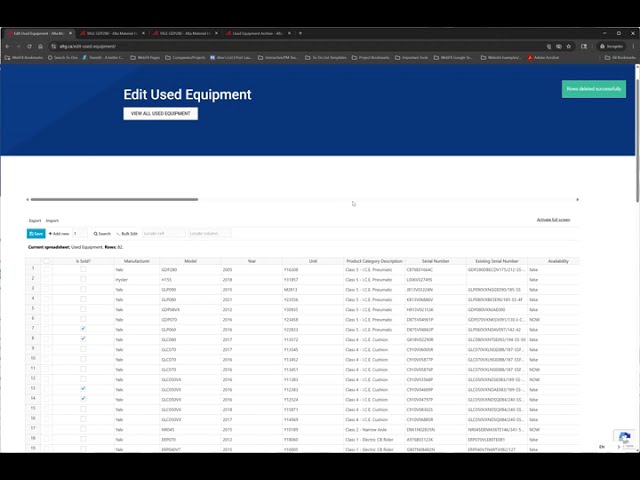Switch to the third browser tab Yale GDP280
The image size is (640, 480).
click(x=184, y=33)
